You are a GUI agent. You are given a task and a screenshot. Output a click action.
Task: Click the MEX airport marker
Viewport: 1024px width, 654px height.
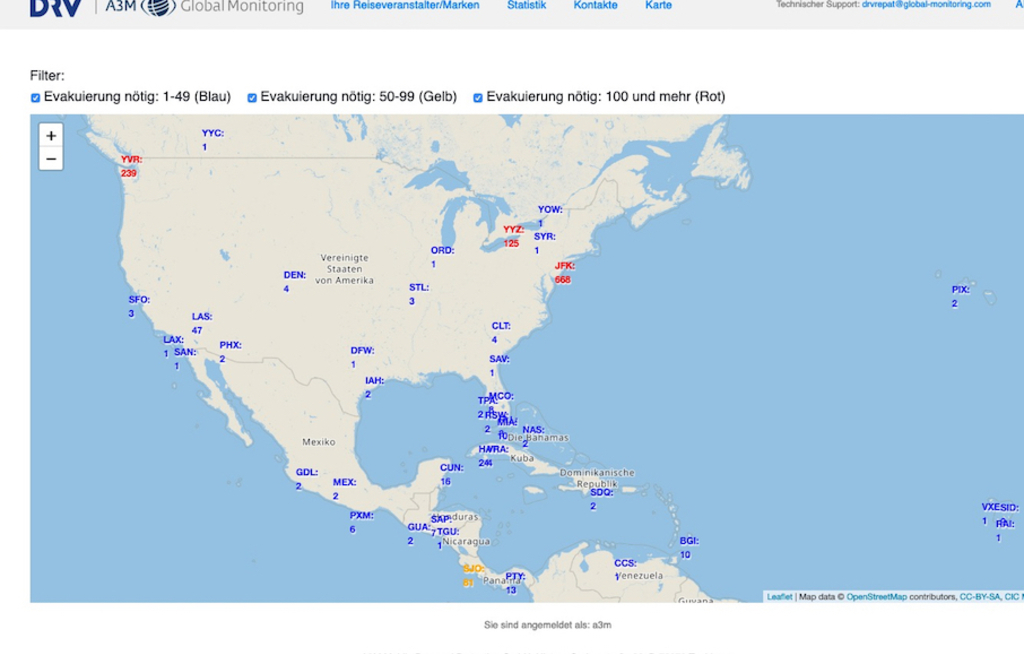(344, 489)
